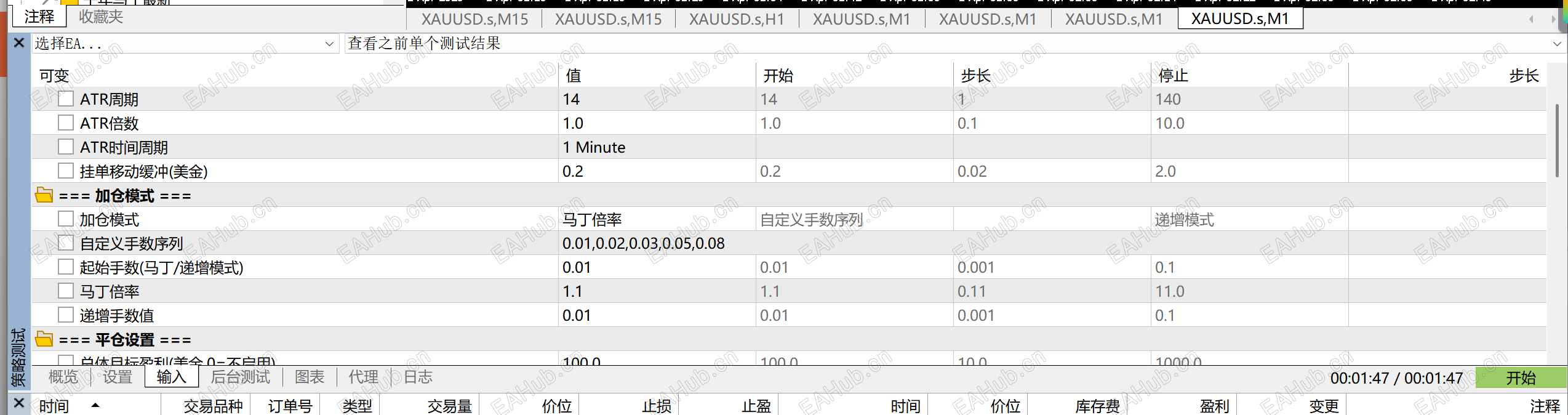The image size is (1568, 415).
Task: Close the trade history panel
Action: [x=18, y=403]
